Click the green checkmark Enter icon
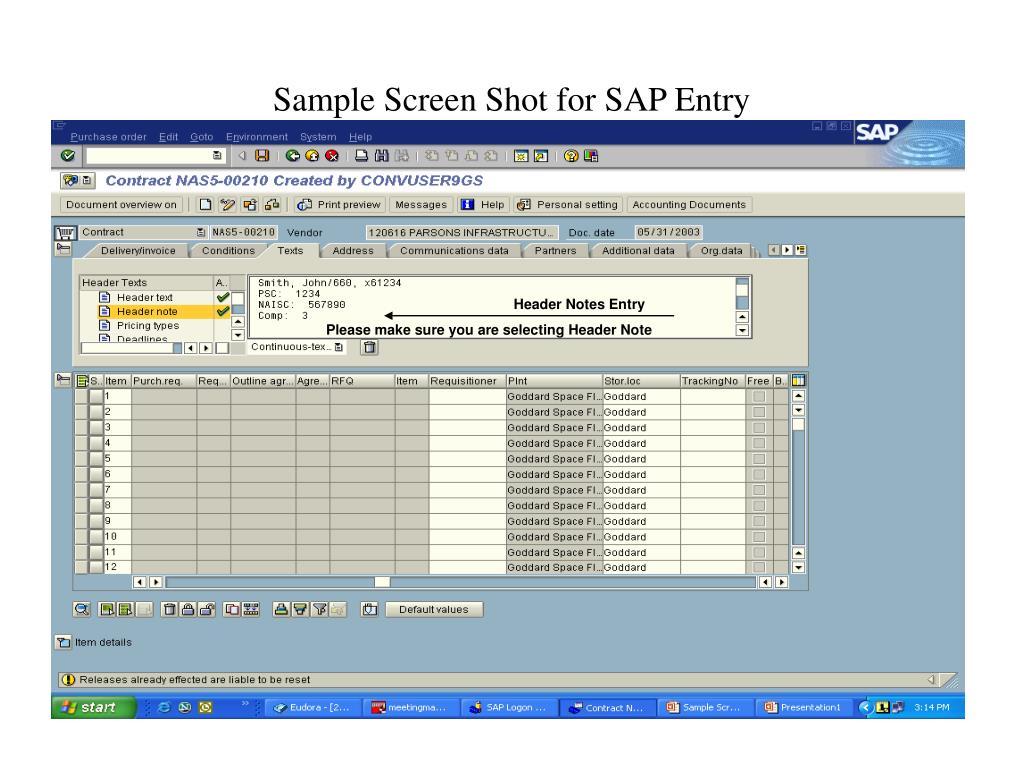 pos(67,155)
